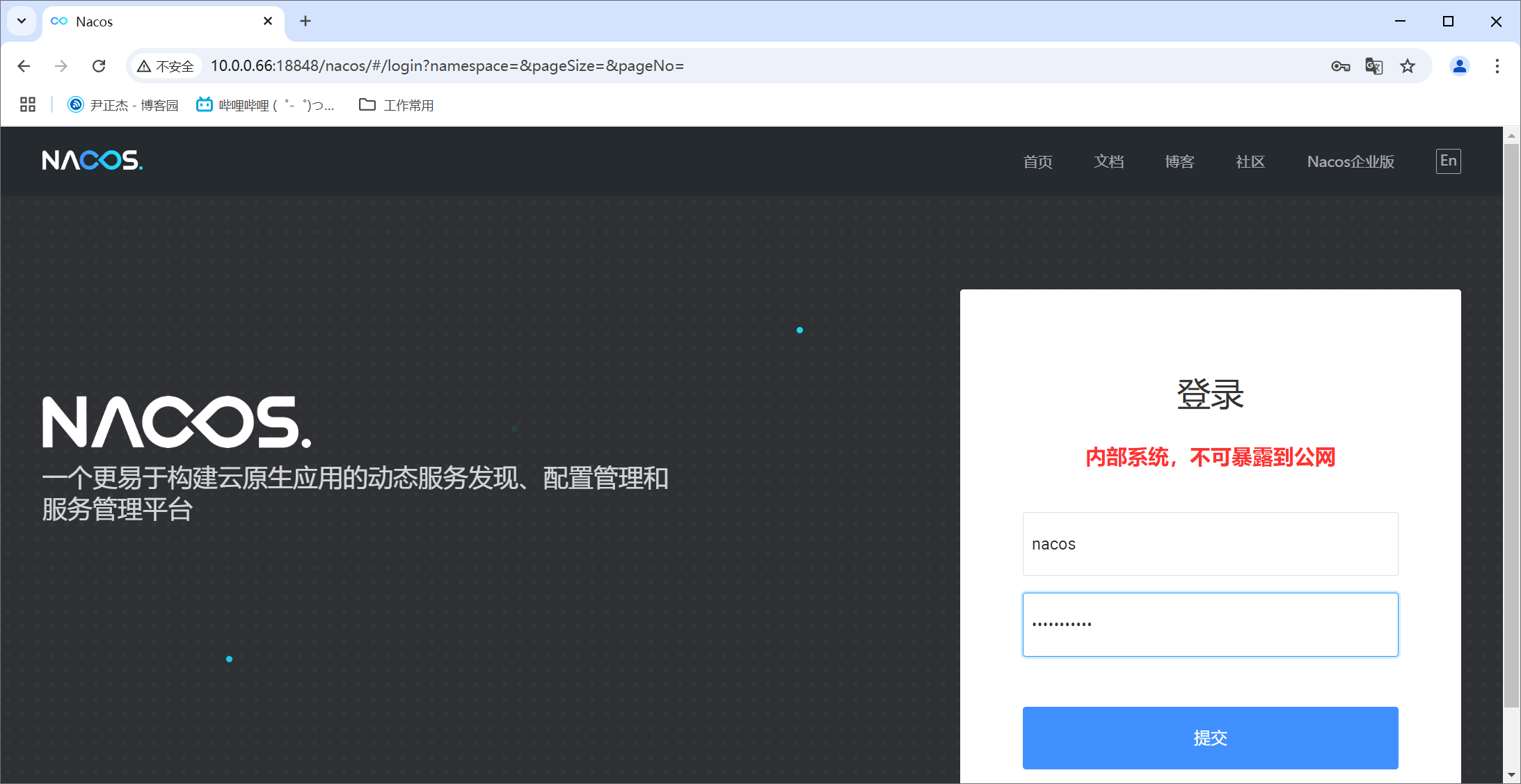Open the 社区 navigation item
The height and width of the screenshot is (784, 1521).
[x=1250, y=161]
